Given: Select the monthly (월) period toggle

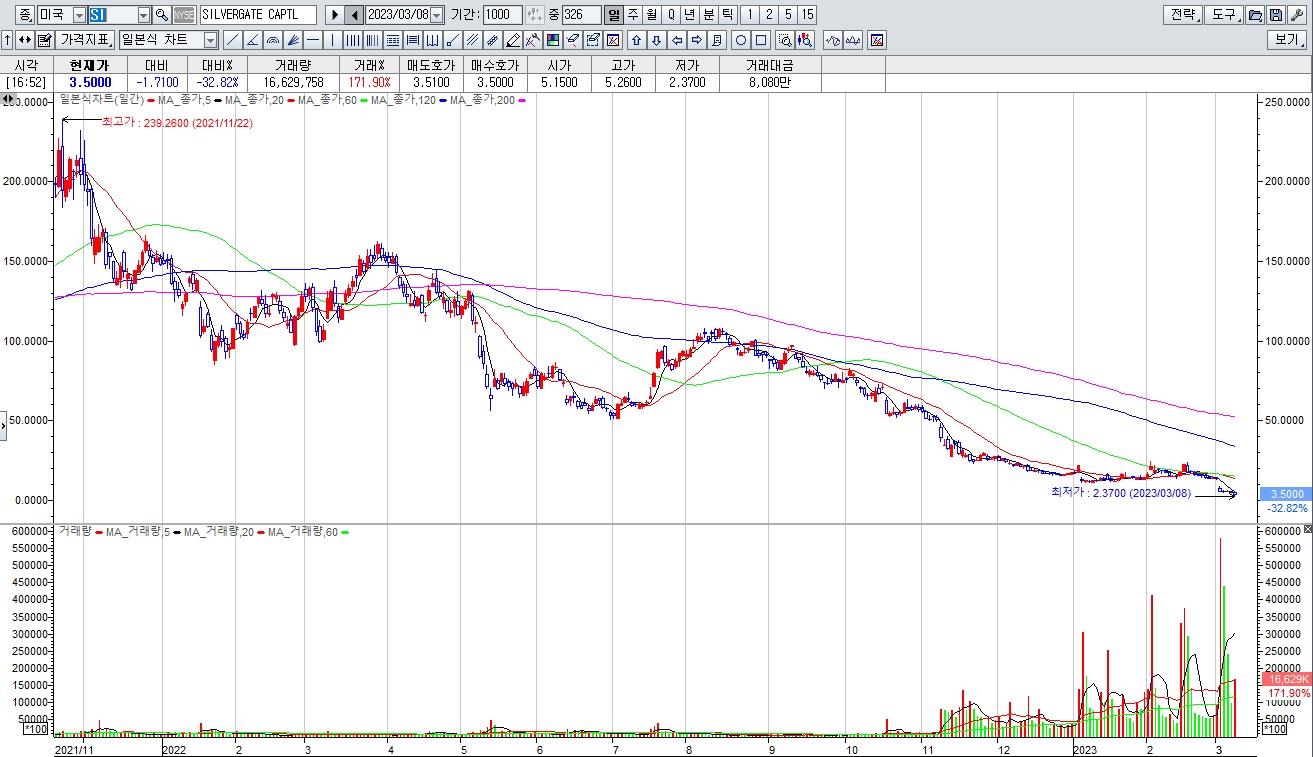Looking at the screenshot, I should click(x=652, y=15).
